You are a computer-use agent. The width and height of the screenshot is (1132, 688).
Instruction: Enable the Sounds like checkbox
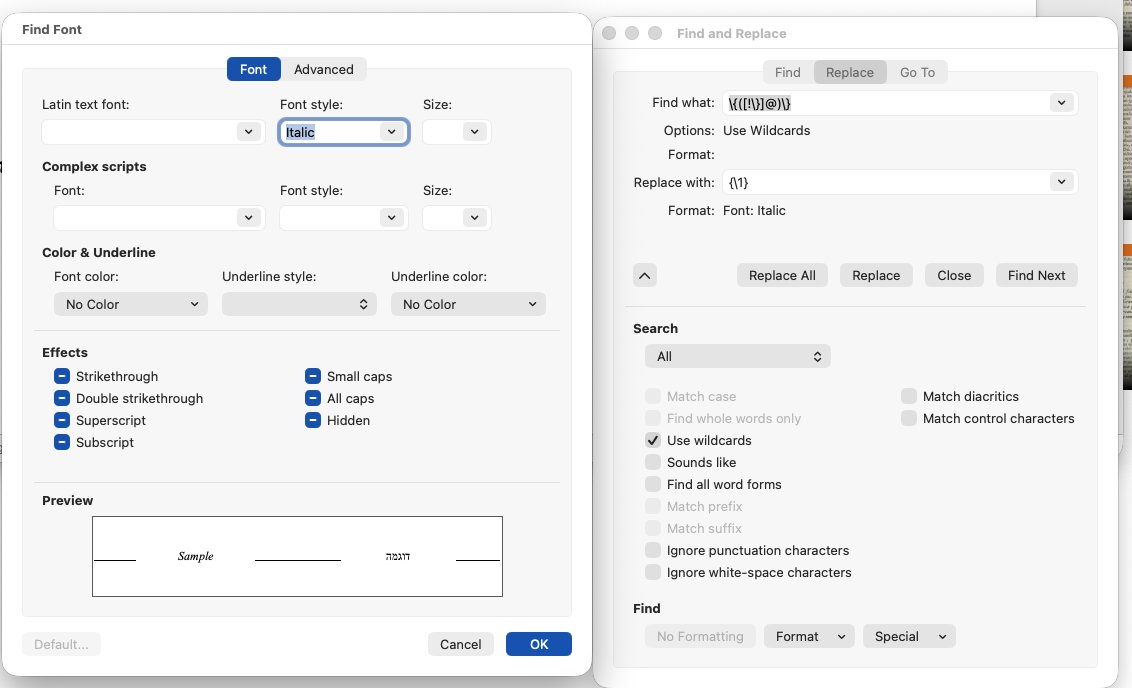pos(653,463)
